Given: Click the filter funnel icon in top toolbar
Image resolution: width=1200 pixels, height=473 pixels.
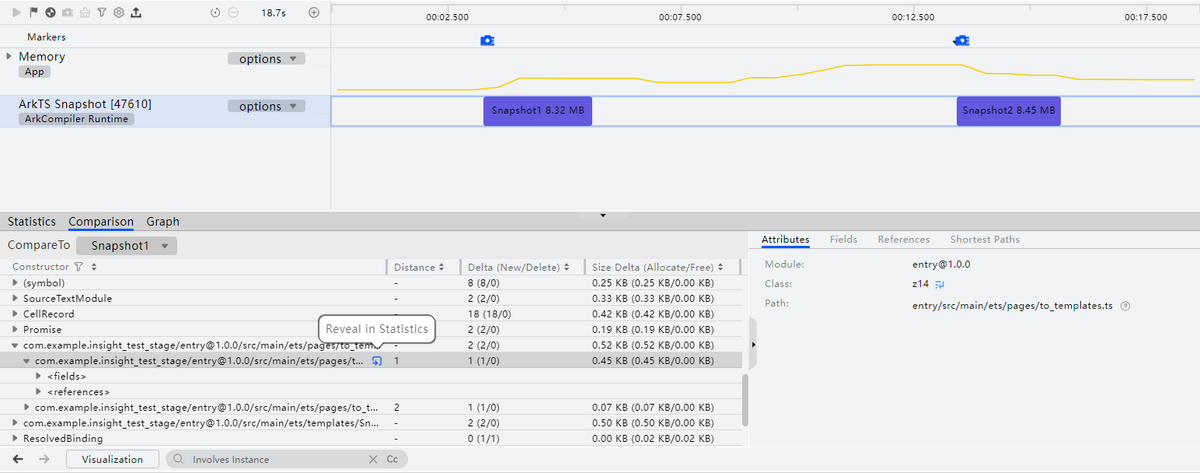Looking at the screenshot, I should 102,13.
